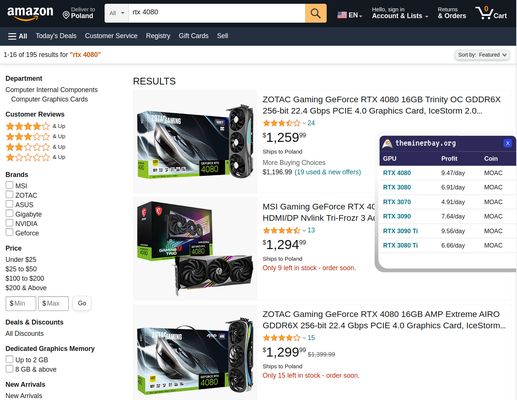Click the $ Min price input field
517x400 pixels.
(x=21, y=303)
